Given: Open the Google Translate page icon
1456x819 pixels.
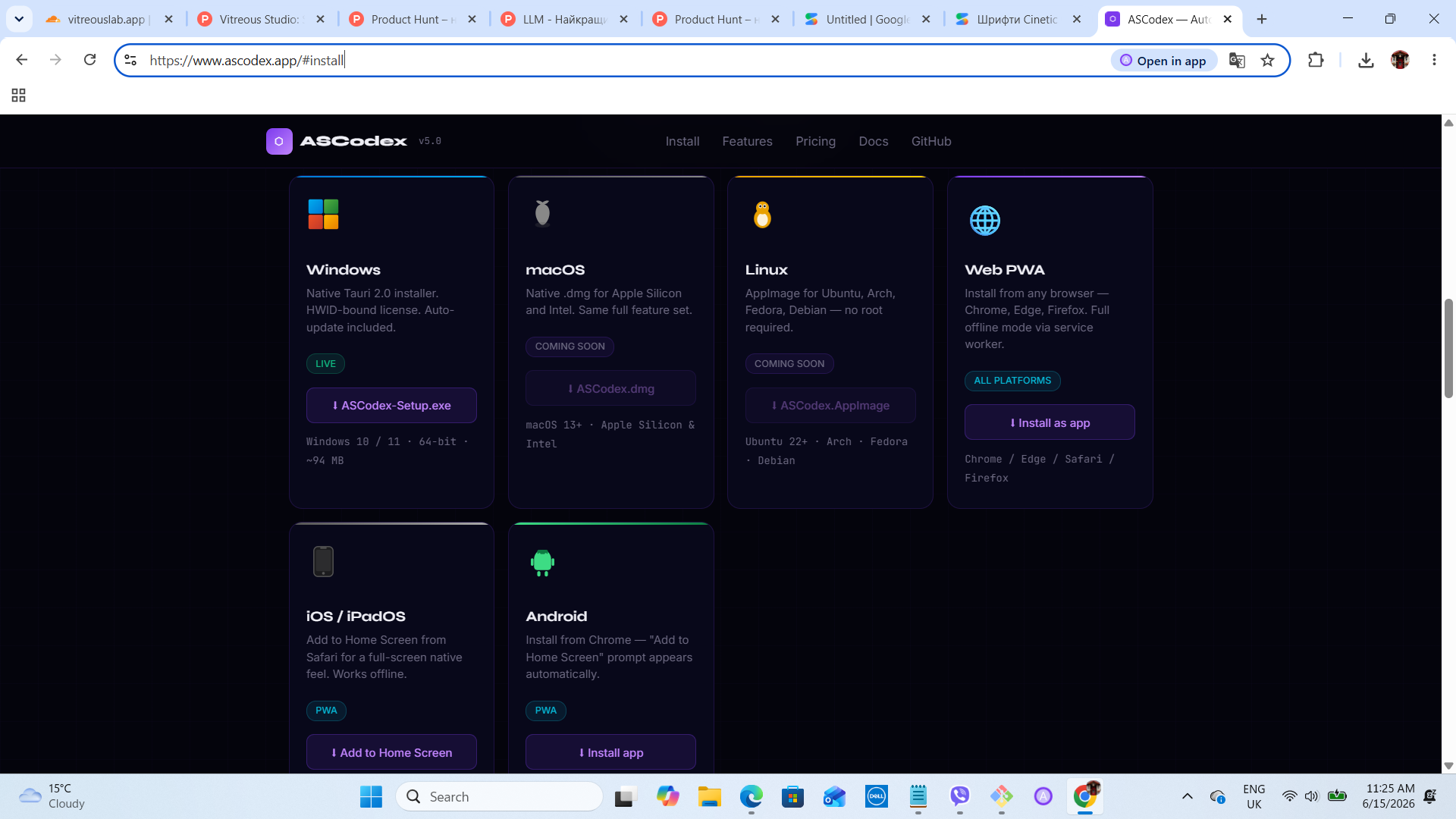Looking at the screenshot, I should (x=1237, y=61).
